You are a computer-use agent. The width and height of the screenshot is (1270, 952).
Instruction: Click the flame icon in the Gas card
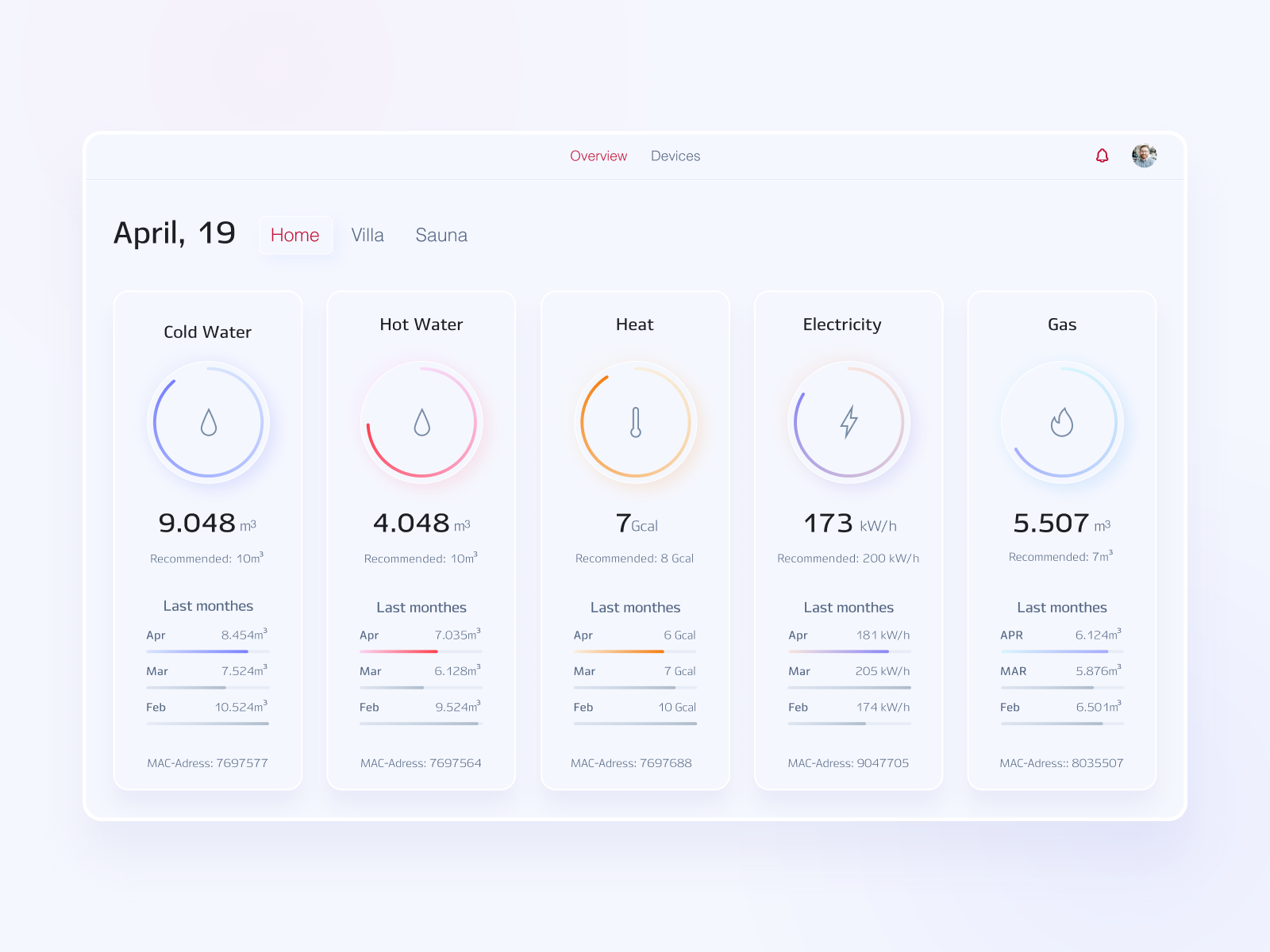click(x=1062, y=423)
